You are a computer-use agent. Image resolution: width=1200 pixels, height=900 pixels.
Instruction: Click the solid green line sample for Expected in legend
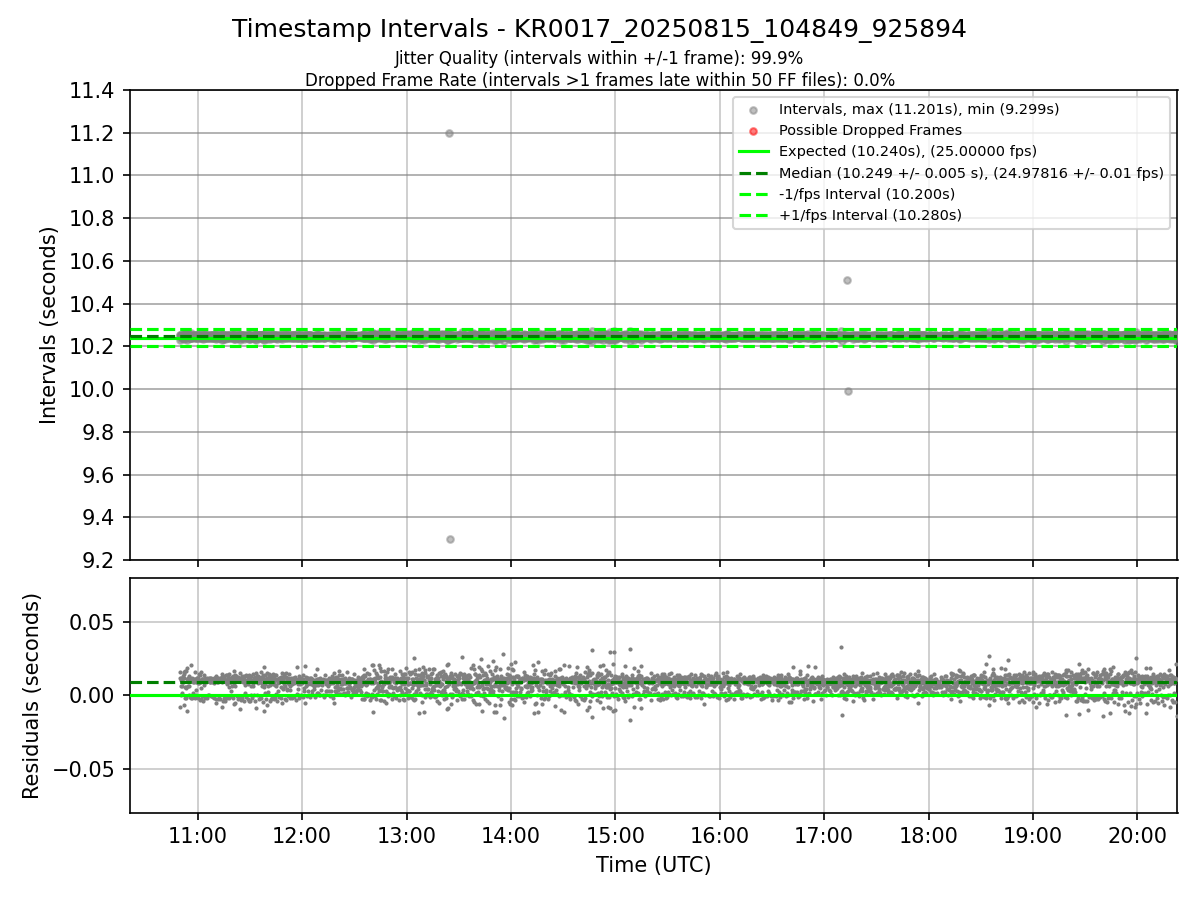pyautogui.click(x=754, y=152)
